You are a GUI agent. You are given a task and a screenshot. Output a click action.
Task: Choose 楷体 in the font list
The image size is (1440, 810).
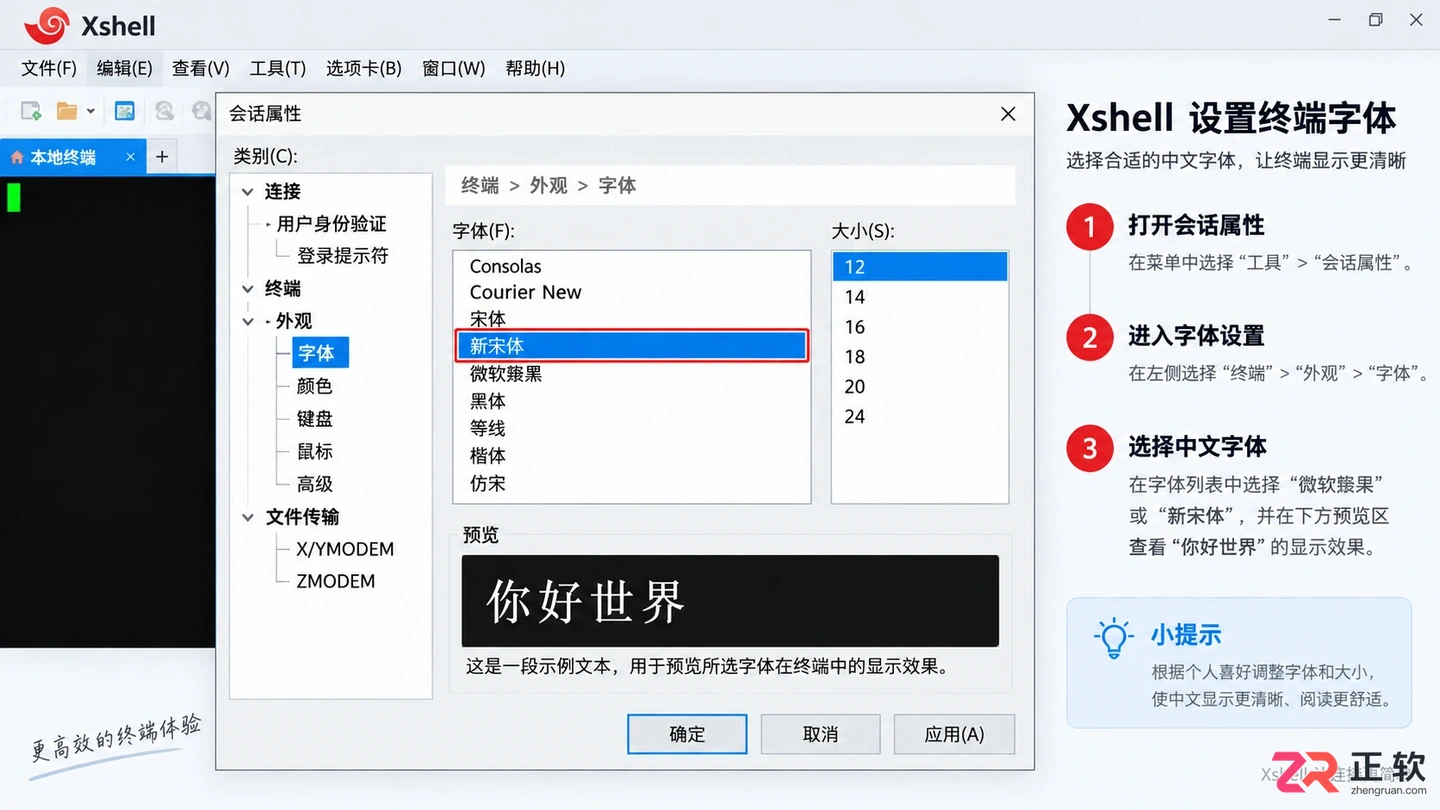(631, 455)
